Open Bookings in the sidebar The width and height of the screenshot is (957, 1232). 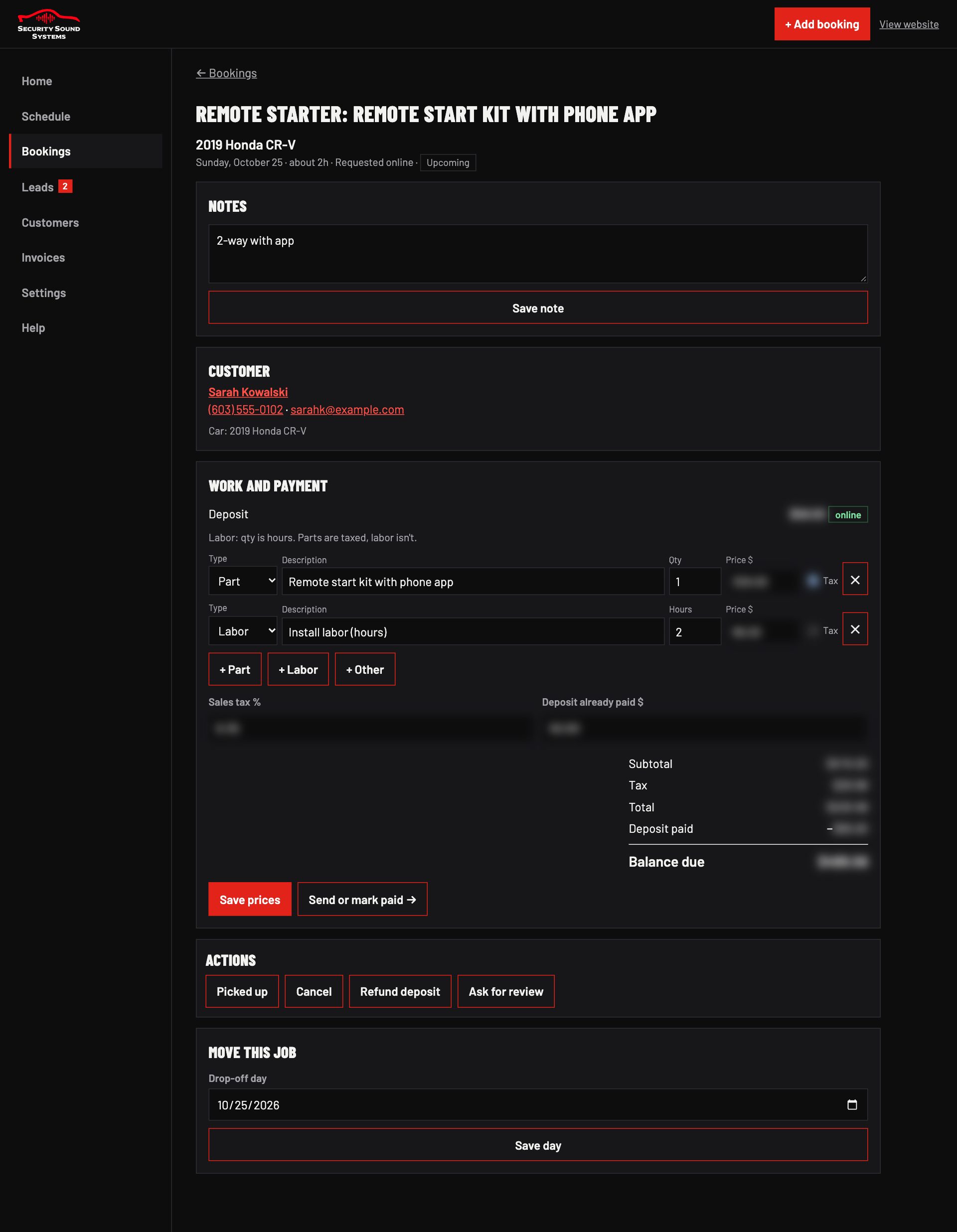pyautogui.click(x=86, y=151)
